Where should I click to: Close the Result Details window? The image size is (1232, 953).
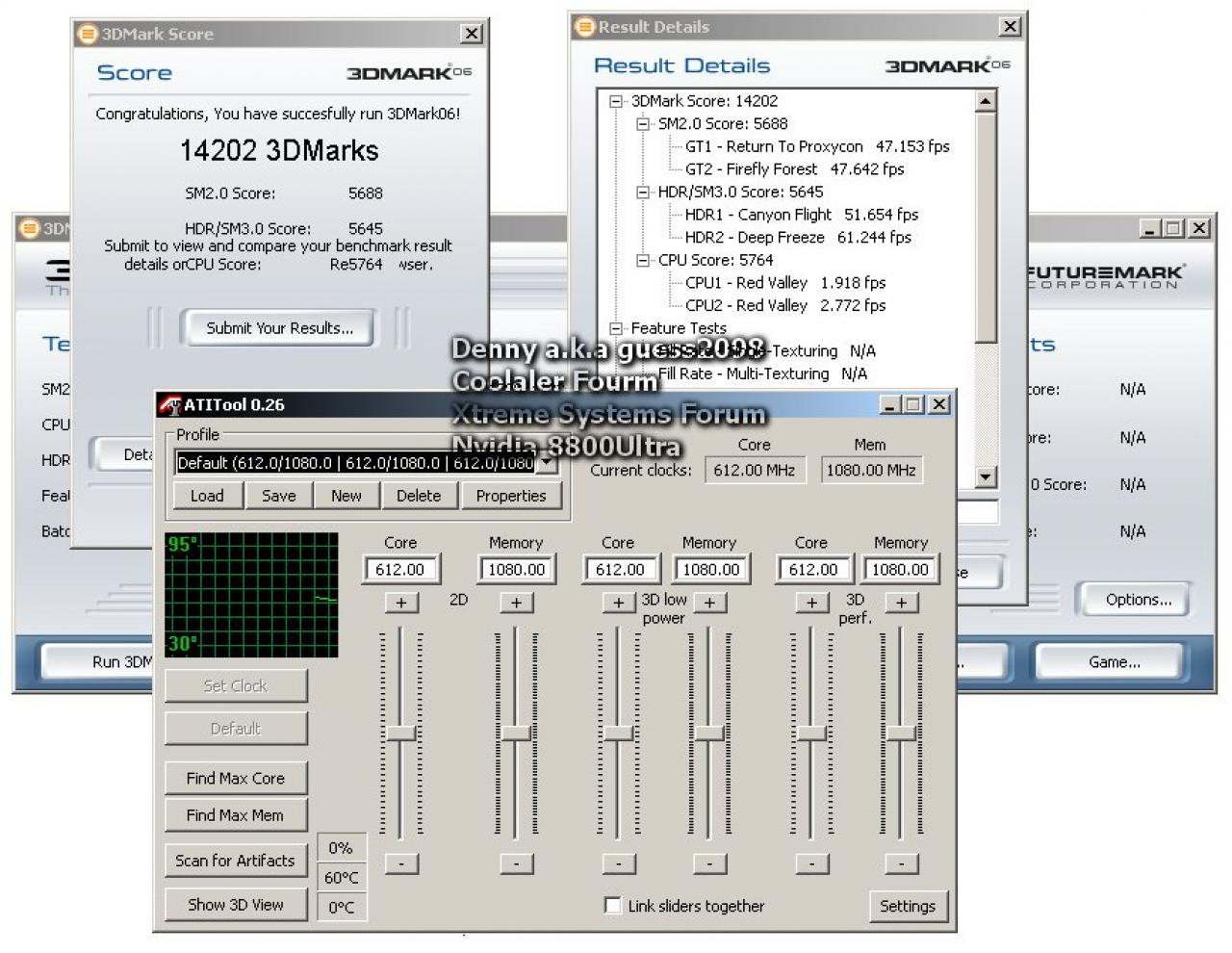point(1010,27)
